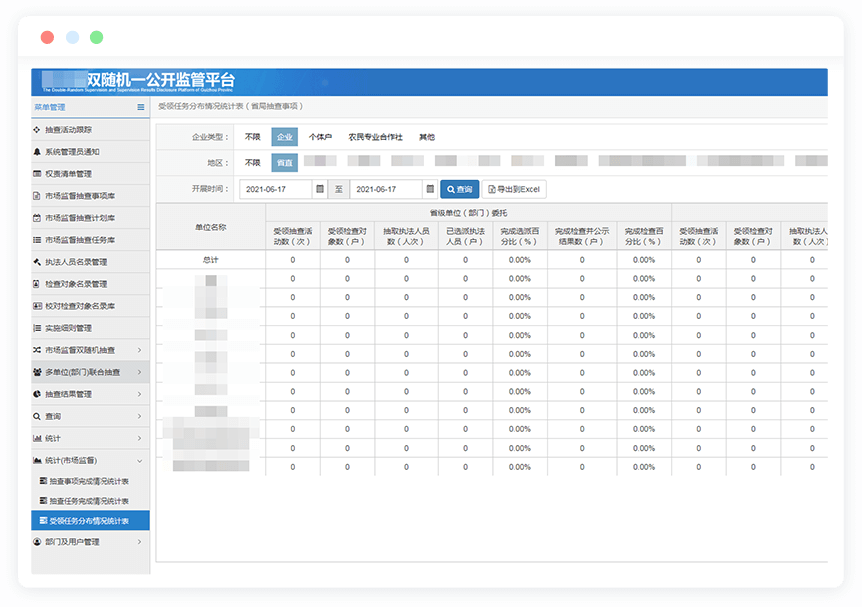Collapse the sidebar using the hamburger icon

(141, 107)
